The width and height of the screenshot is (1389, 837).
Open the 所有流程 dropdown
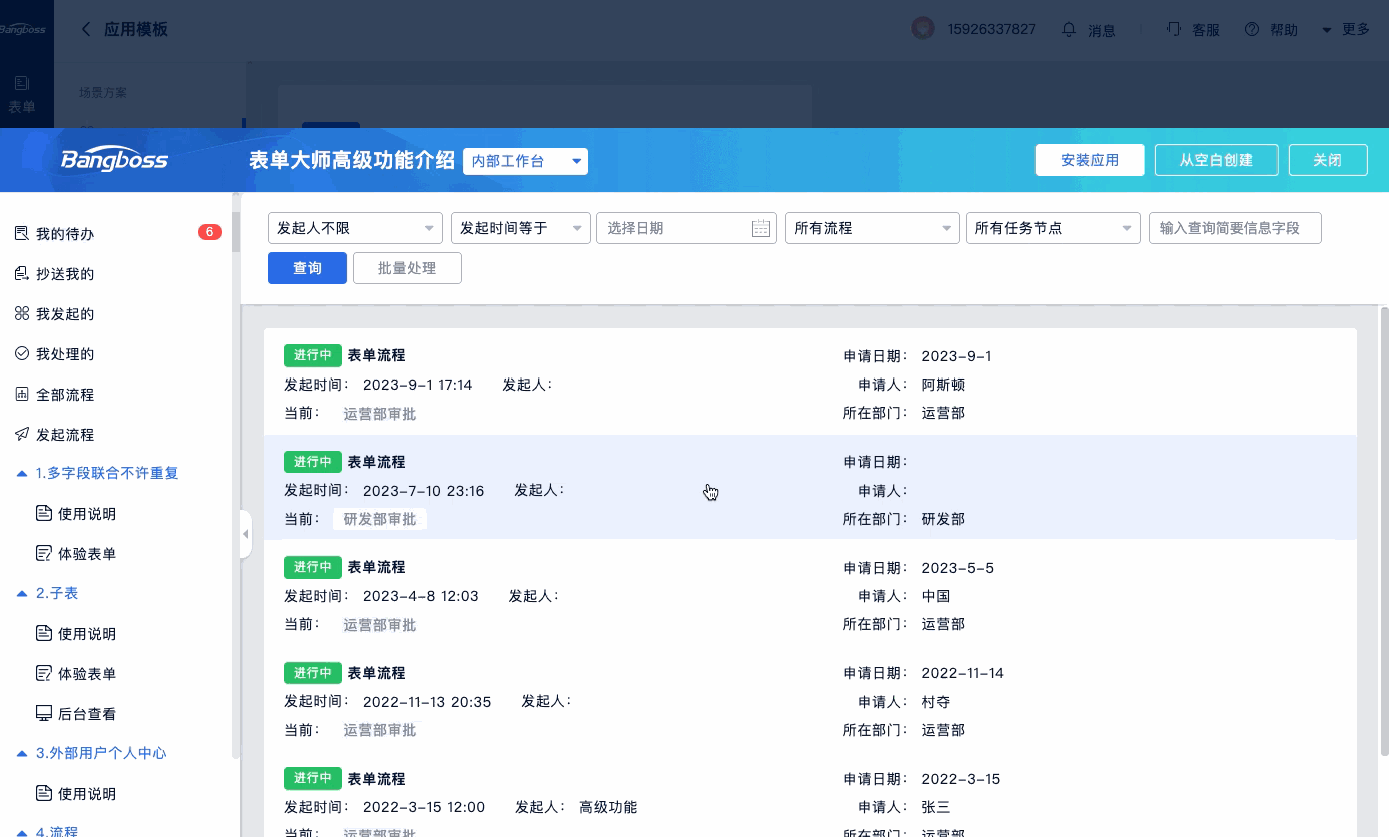(872, 228)
